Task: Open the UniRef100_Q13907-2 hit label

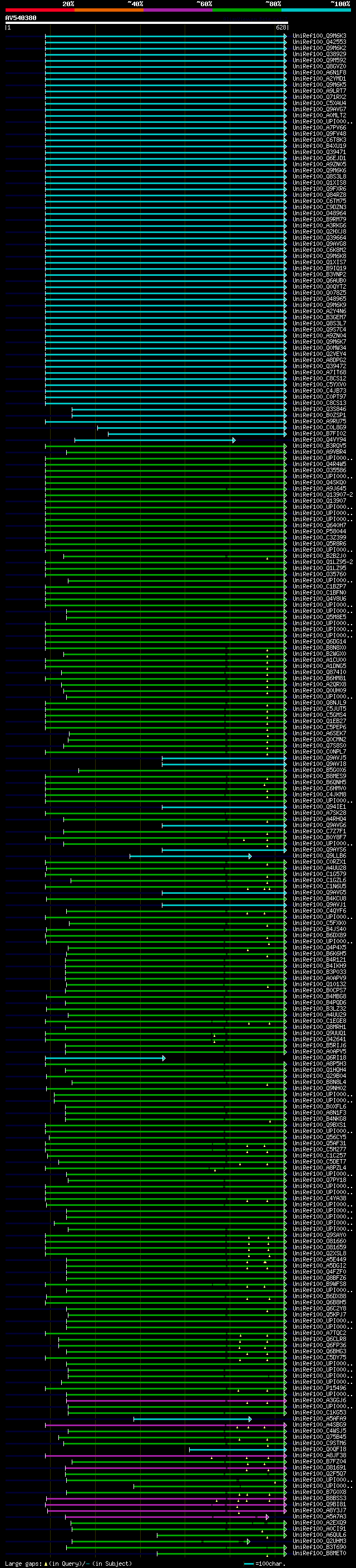Action: pos(323,495)
